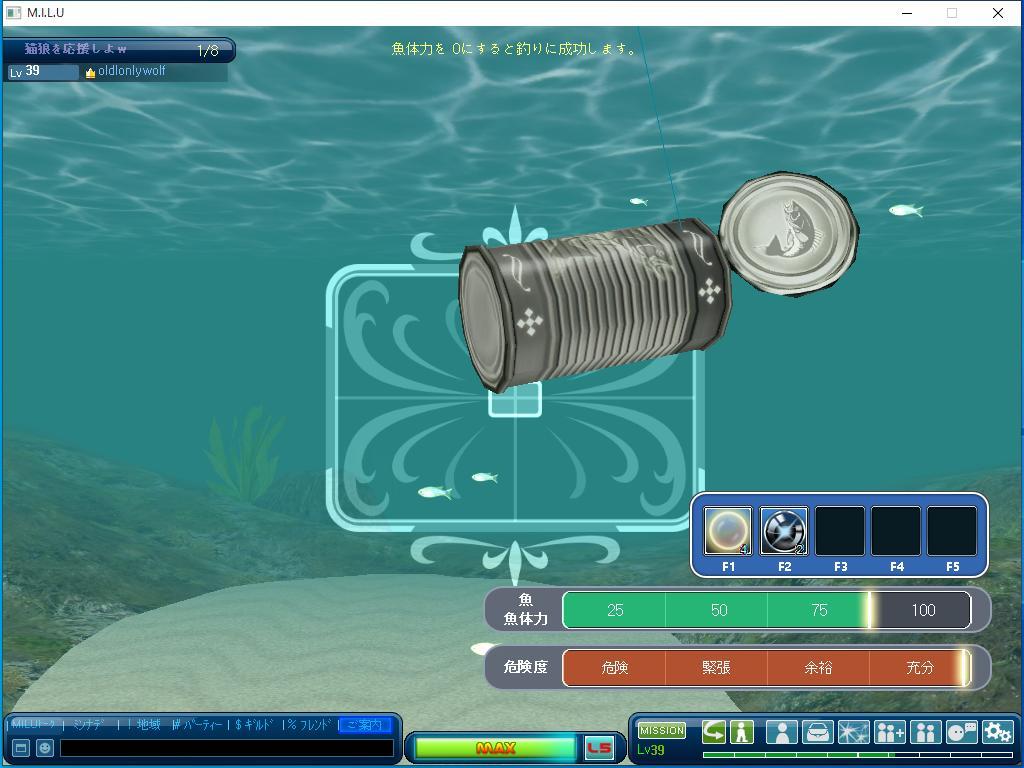This screenshot has height=768, width=1024.
Task: Click the green curved return arrow icon
Action: (714, 732)
